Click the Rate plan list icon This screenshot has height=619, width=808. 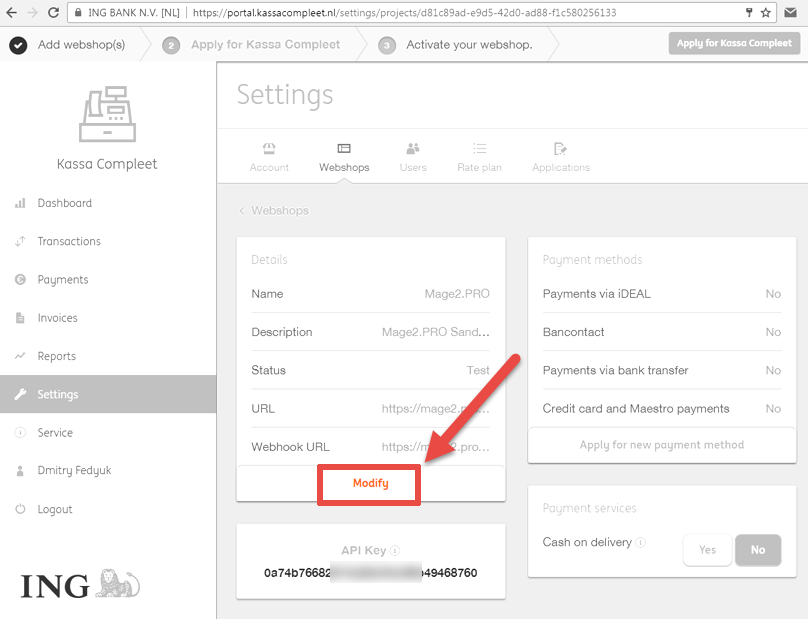coord(480,149)
